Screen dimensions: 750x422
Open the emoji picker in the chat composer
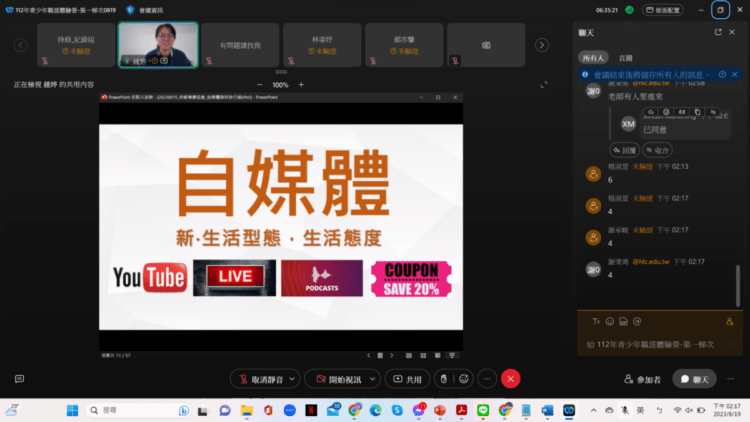pos(610,322)
